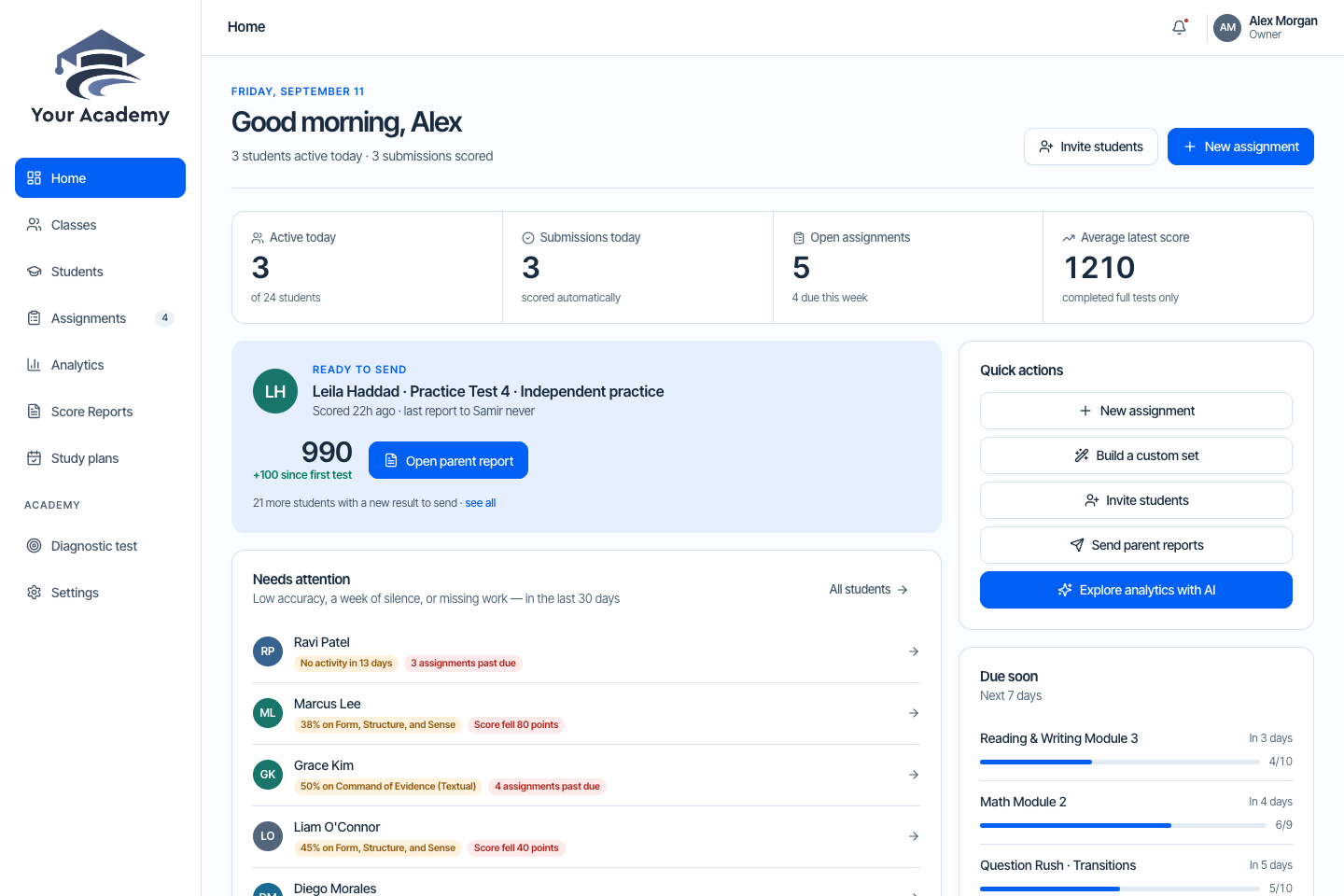Click the Average latest score 1210 card
Viewport: 1344px width, 896px height.
click(1178, 268)
